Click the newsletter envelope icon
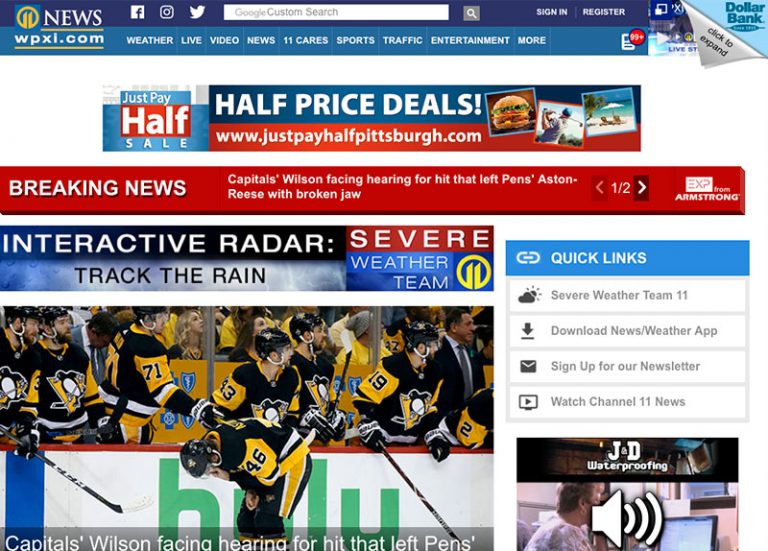 point(529,366)
